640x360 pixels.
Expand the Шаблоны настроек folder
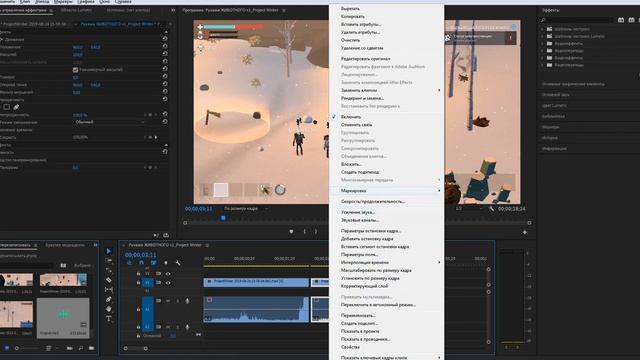point(542,29)
